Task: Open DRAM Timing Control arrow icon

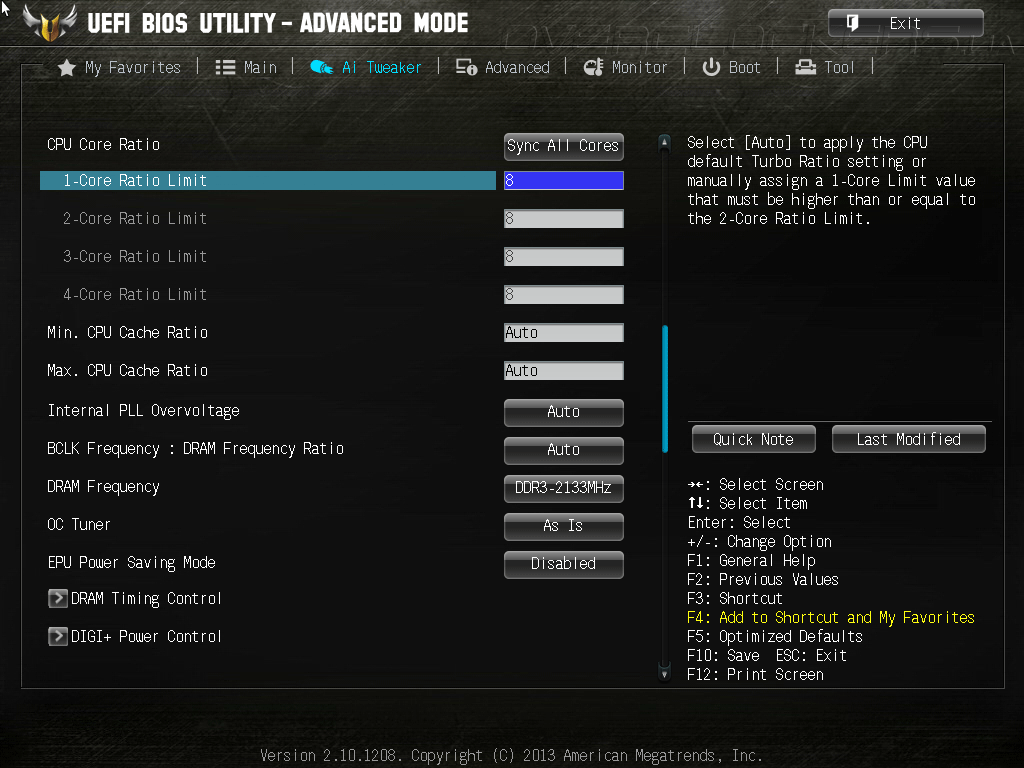Action: 57,598
